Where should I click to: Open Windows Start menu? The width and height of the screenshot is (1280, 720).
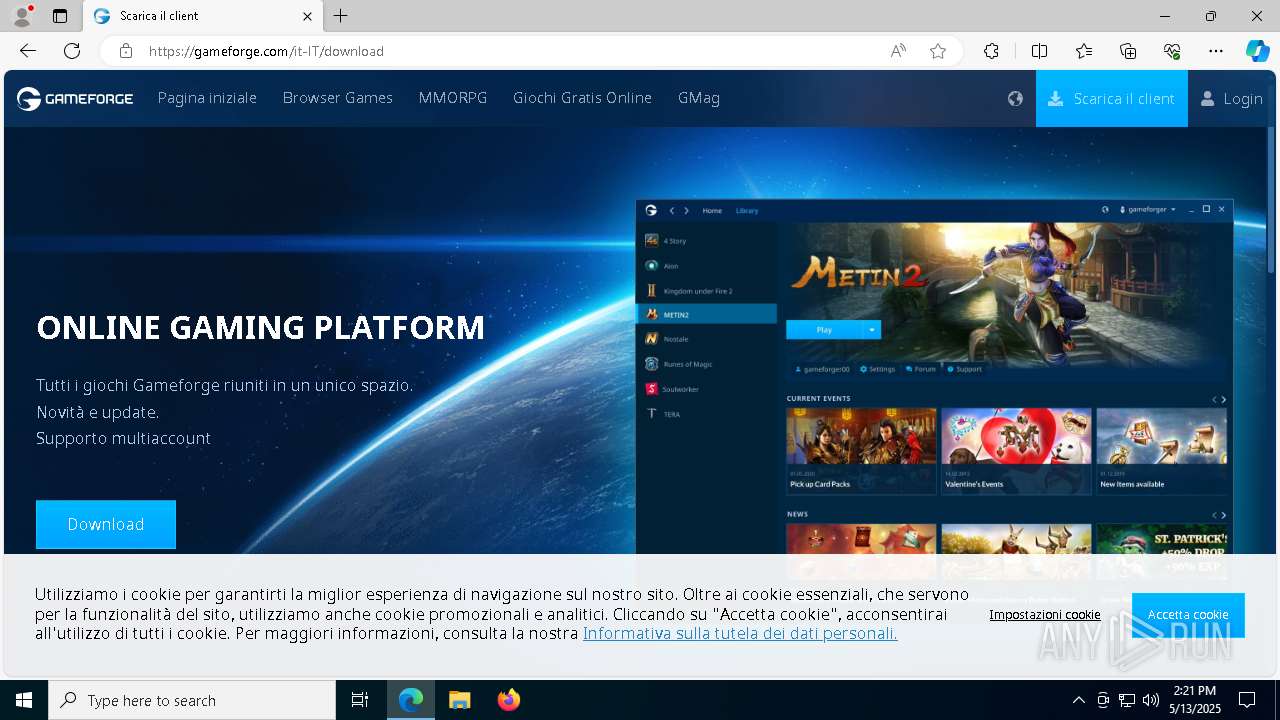tap(24, 700)
